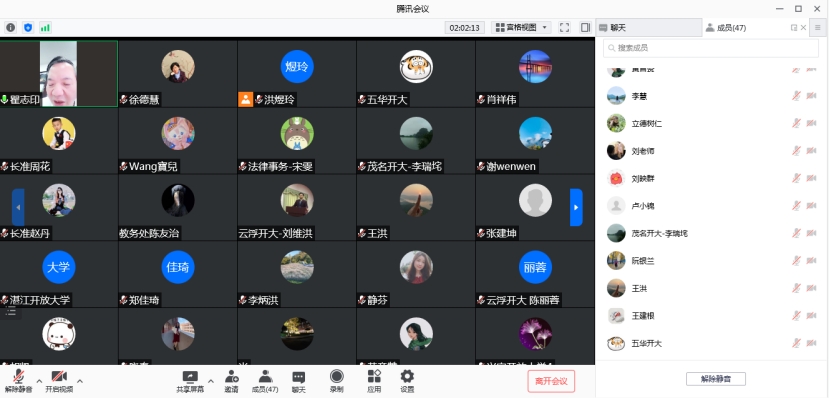Open 设置 settings gear icon
This screenshot has width=830, height=398.
(x=407, y=376)
